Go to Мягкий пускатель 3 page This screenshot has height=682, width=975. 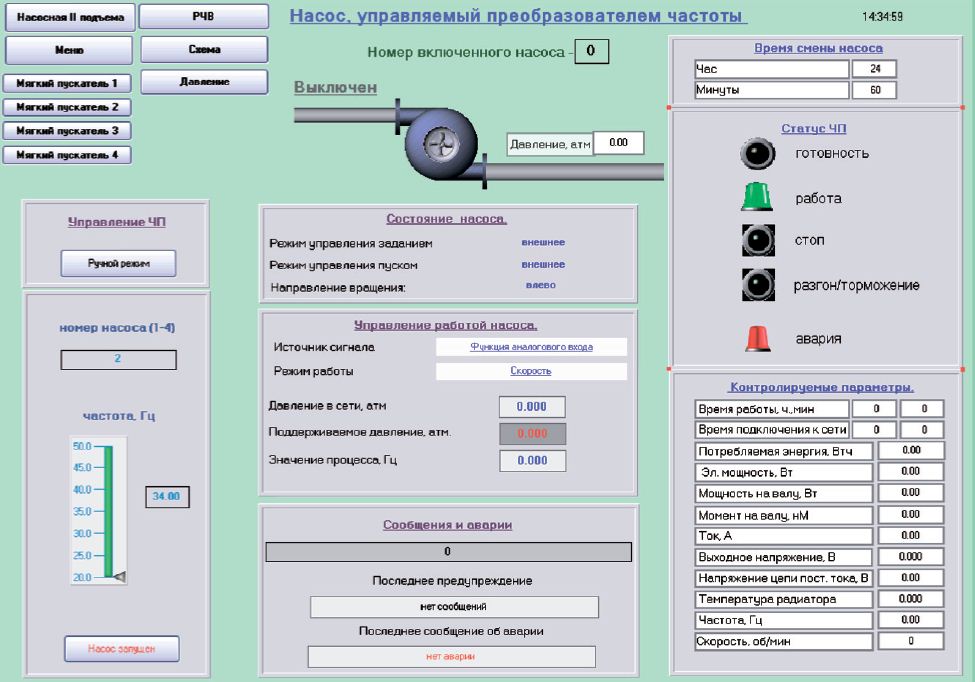coord(67,131)
